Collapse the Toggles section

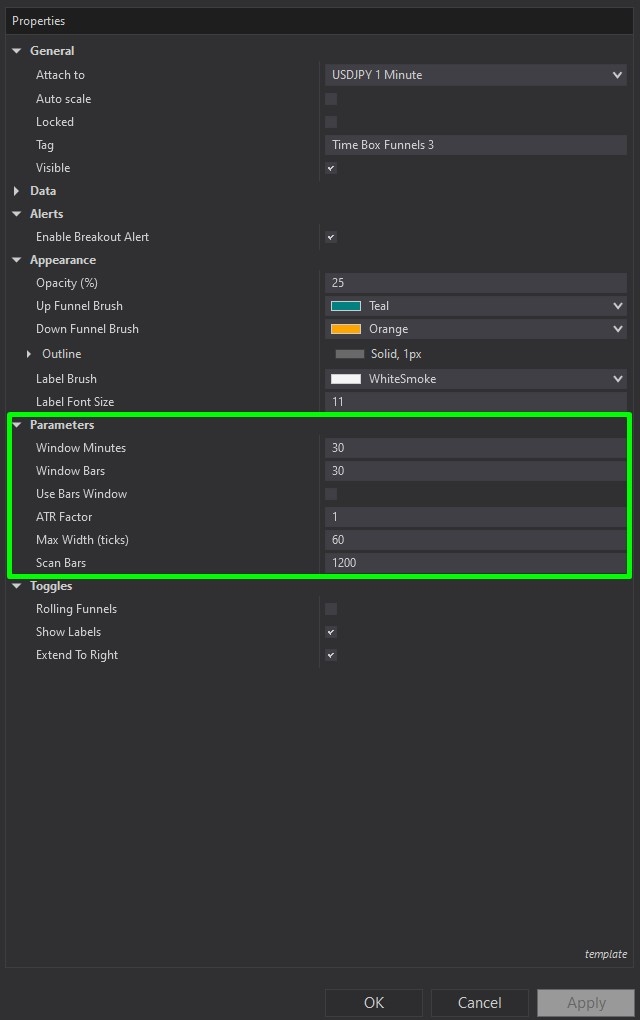point(16,585)
